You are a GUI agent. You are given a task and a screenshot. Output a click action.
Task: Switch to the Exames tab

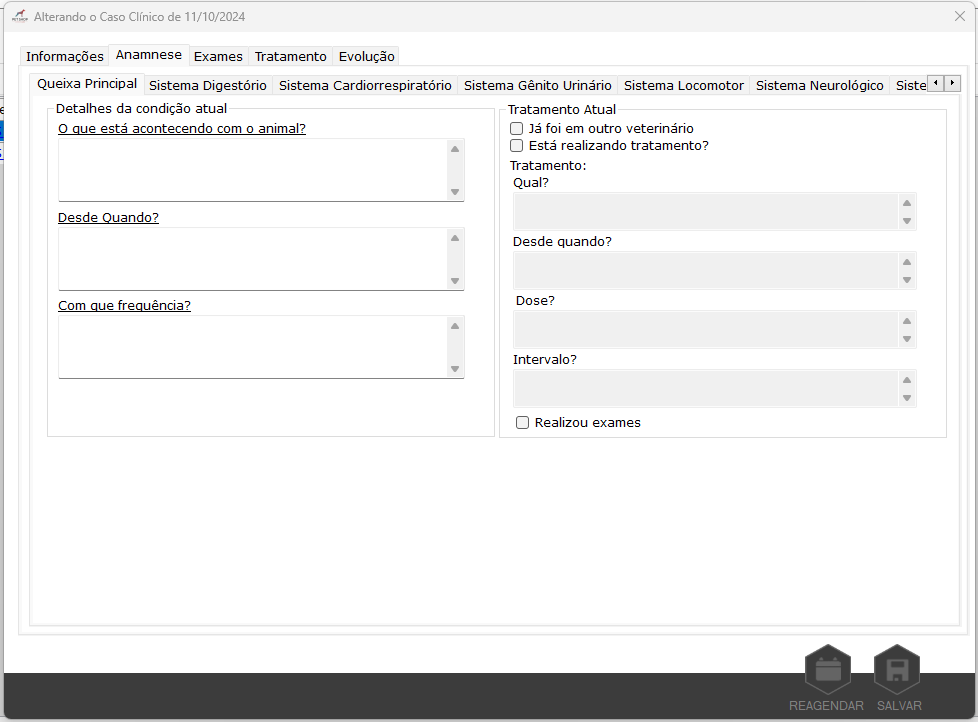pos(218,56)
